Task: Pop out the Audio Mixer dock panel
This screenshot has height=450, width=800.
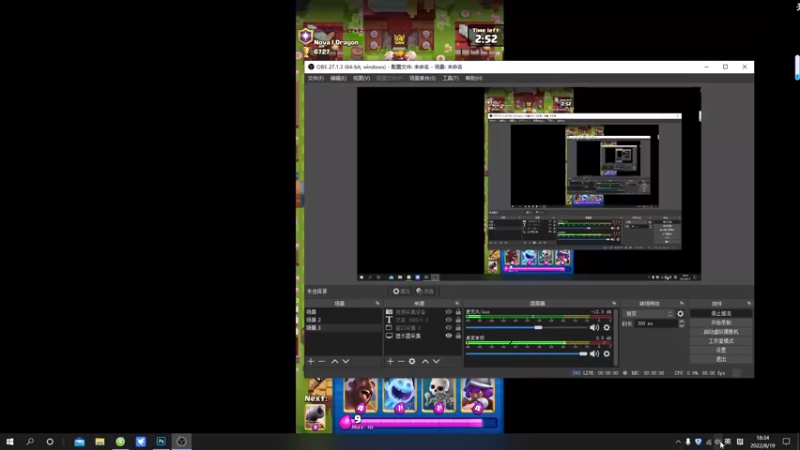Action: [x=614, y=304]
